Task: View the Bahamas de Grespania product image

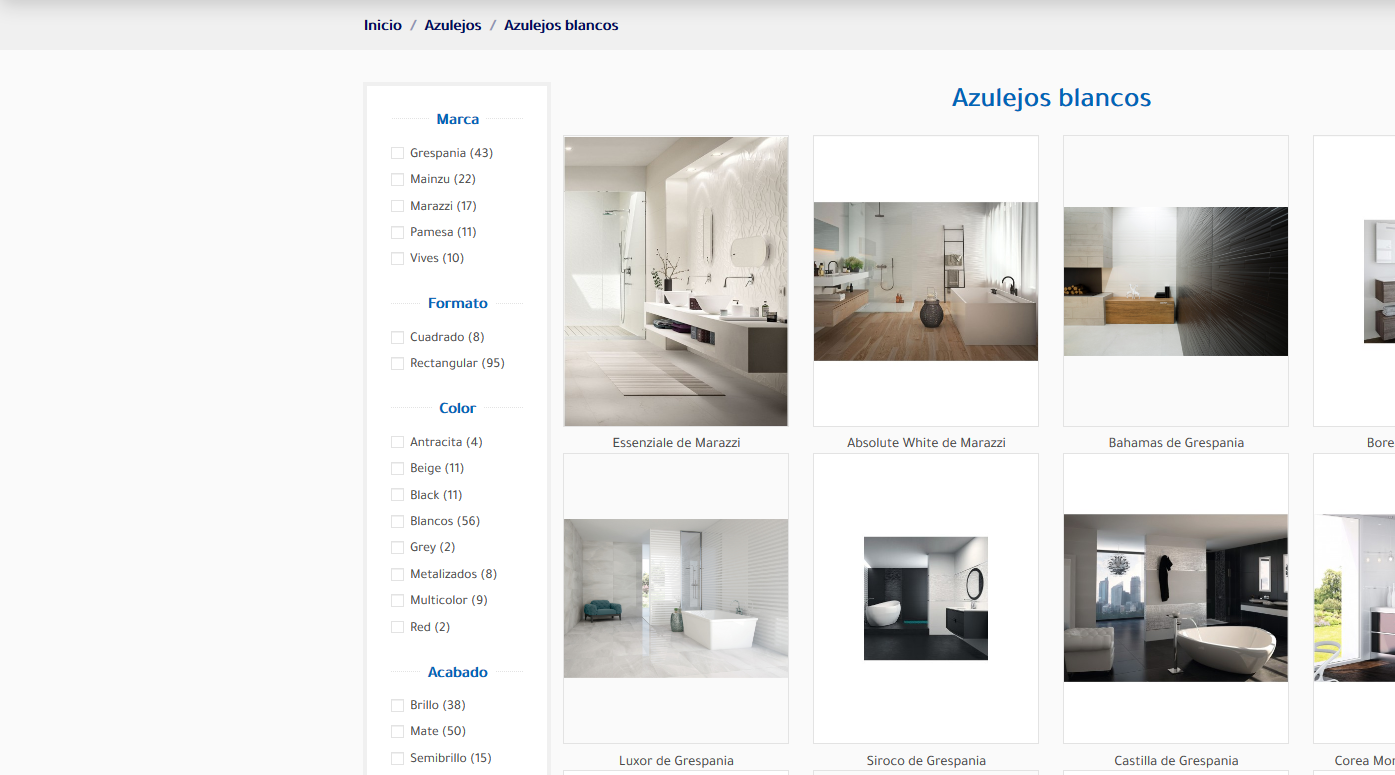Action: click(x=1176, y=281)
